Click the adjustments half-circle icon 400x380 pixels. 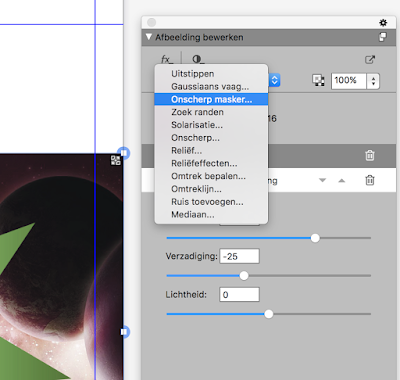pos(198,59)
